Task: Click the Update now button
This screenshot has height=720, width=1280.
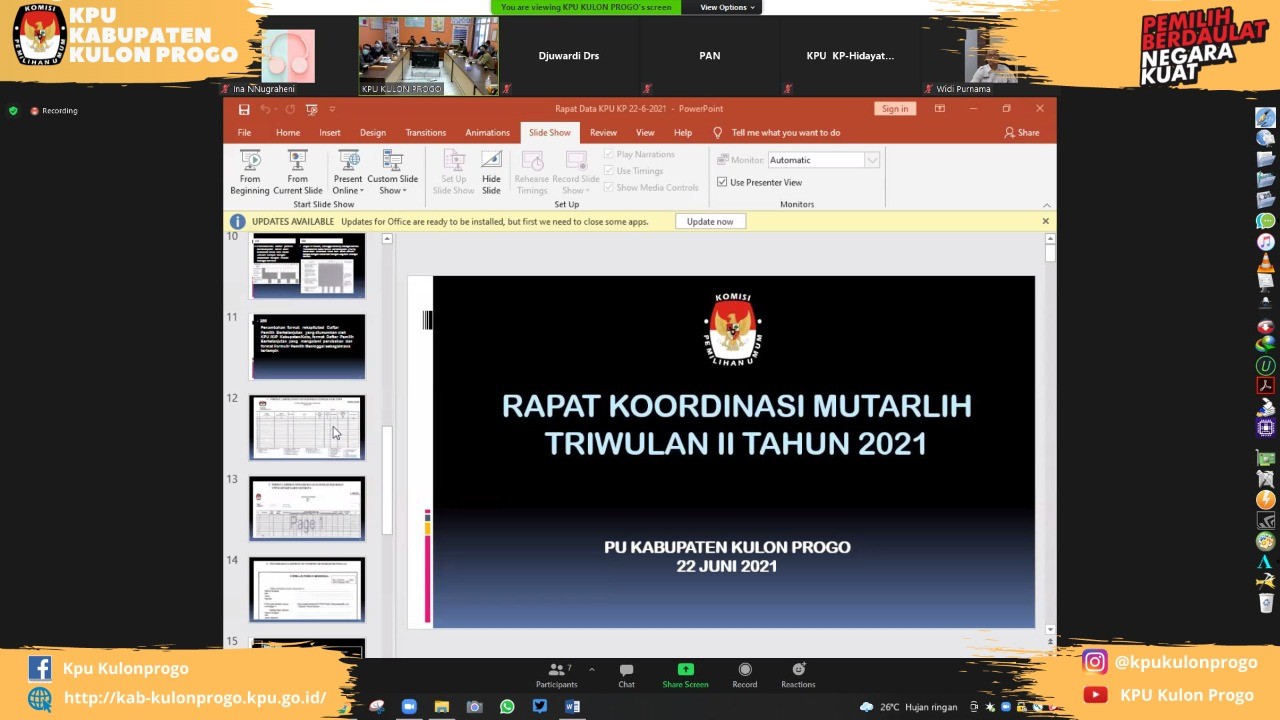Action: click(x=710, y=221)
